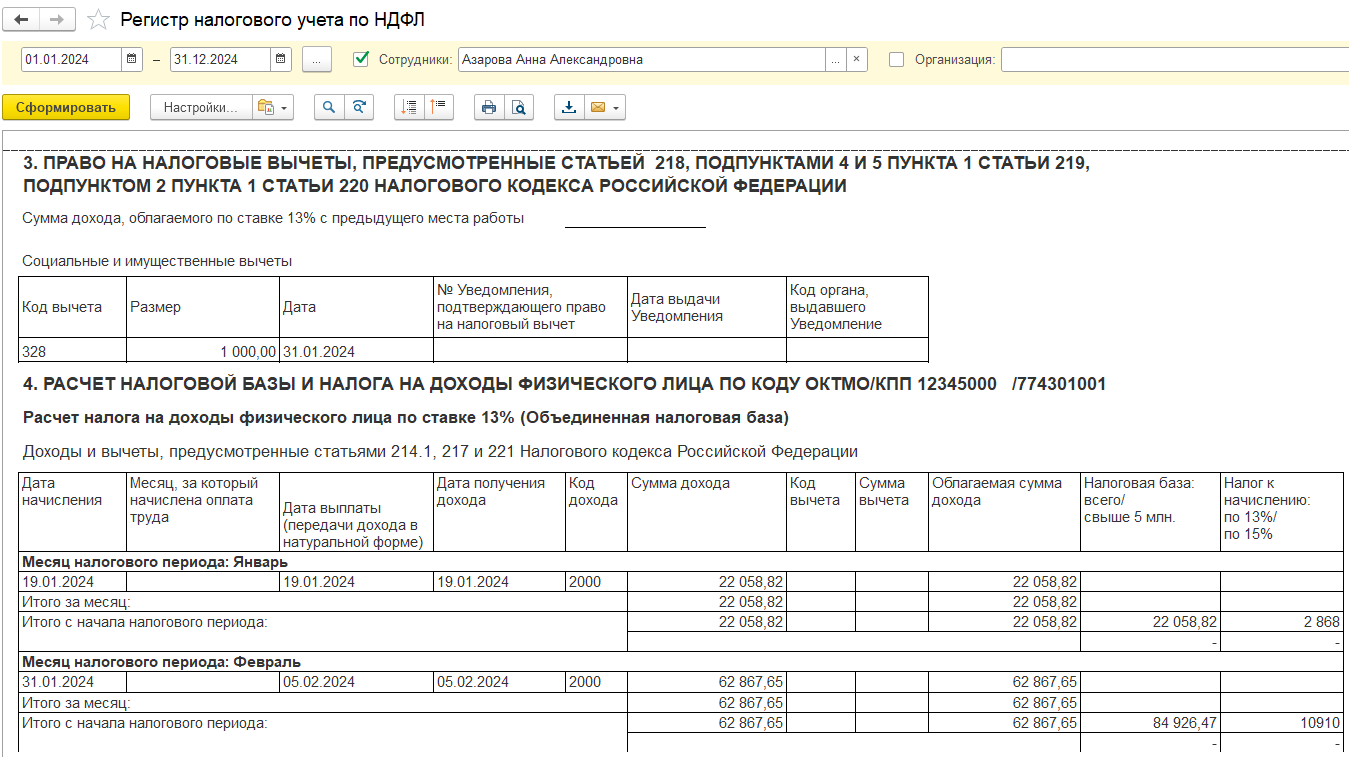The height and width of the screenshot is (757, 1349).
Task: Select section 4 heading with ОКТМО/КПП 12345000
Action: click(x=564, y=384)
